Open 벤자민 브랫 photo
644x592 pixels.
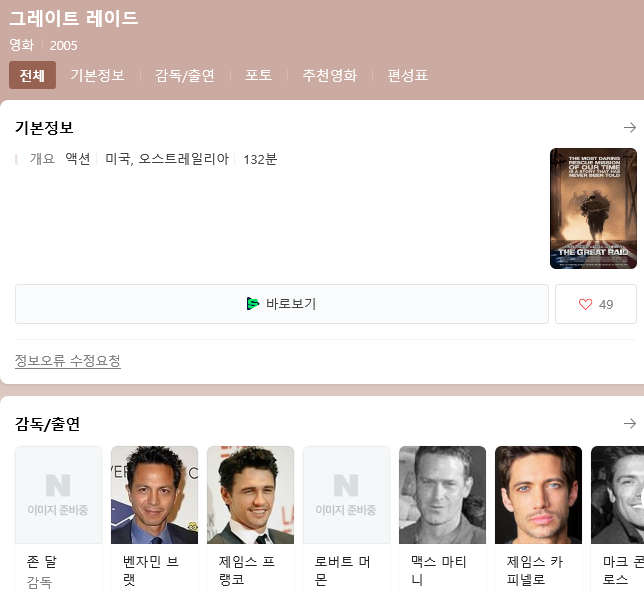(x=154, y=495)
